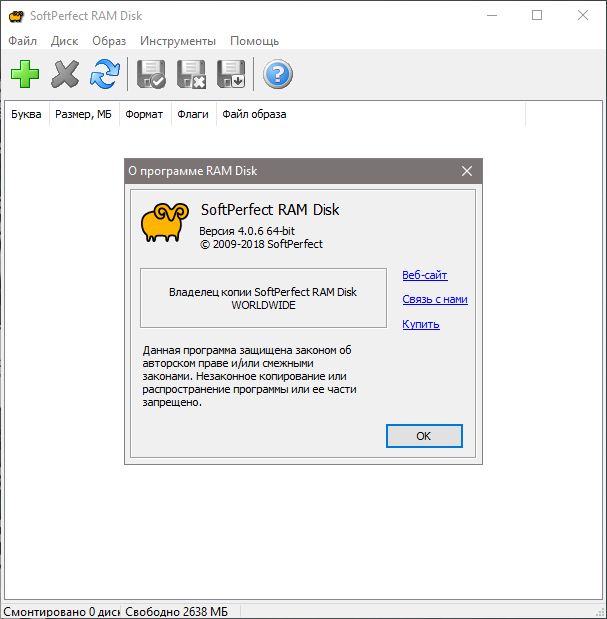Image resolution: width=607 pixels, height=619 pixels.
Task: Click the Формат column header
Action: click(144, 114)
